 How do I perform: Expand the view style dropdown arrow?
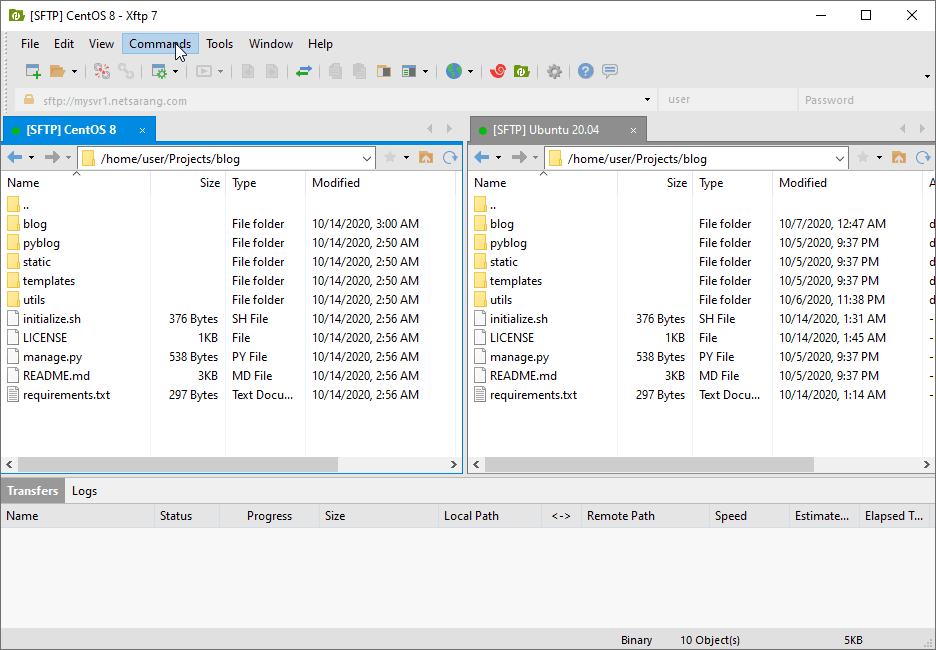tap(425, 72)
